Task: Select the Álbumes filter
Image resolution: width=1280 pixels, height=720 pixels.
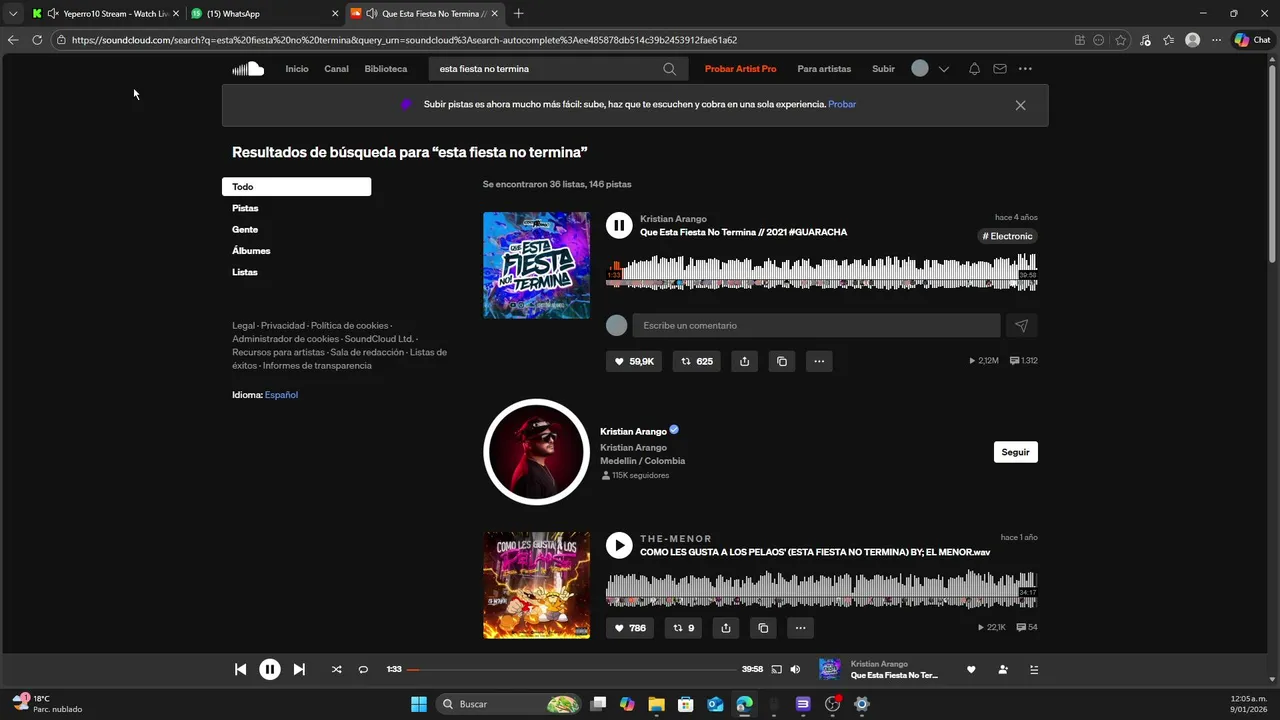Action: [x=251, y=251]
